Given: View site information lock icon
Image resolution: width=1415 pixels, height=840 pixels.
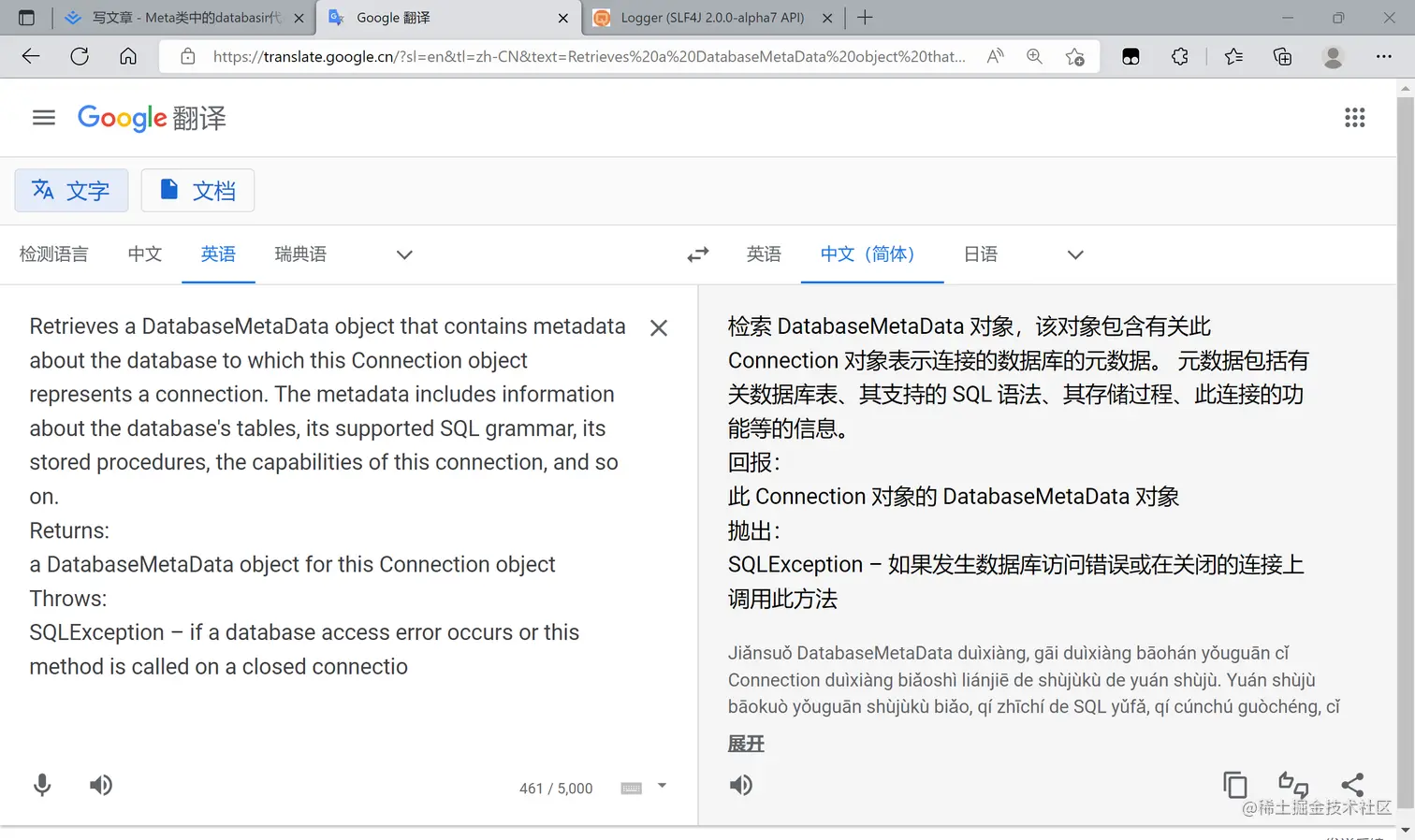Looking at the screenshot, I should [x=188, y=56].
